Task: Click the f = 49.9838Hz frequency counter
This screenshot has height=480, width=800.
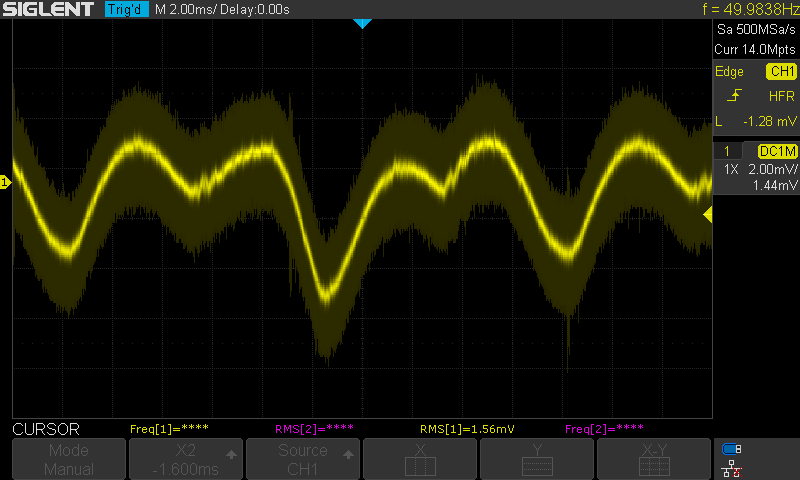Action: pyautogui.click(x=751, y=9)
